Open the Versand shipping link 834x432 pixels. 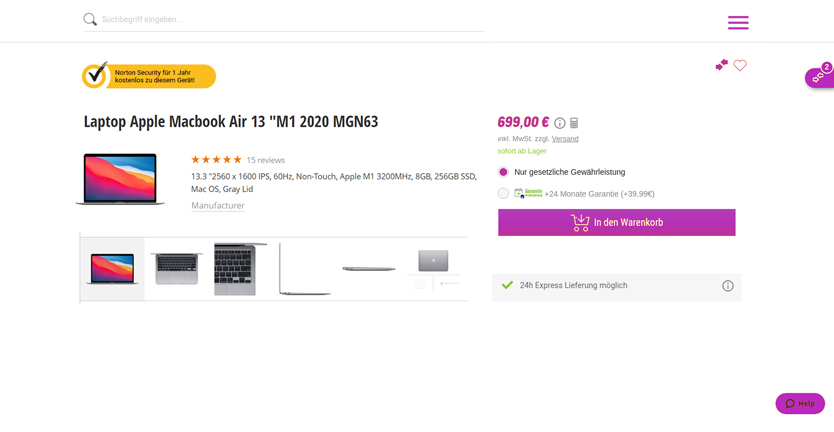click(x=565, y=139)
